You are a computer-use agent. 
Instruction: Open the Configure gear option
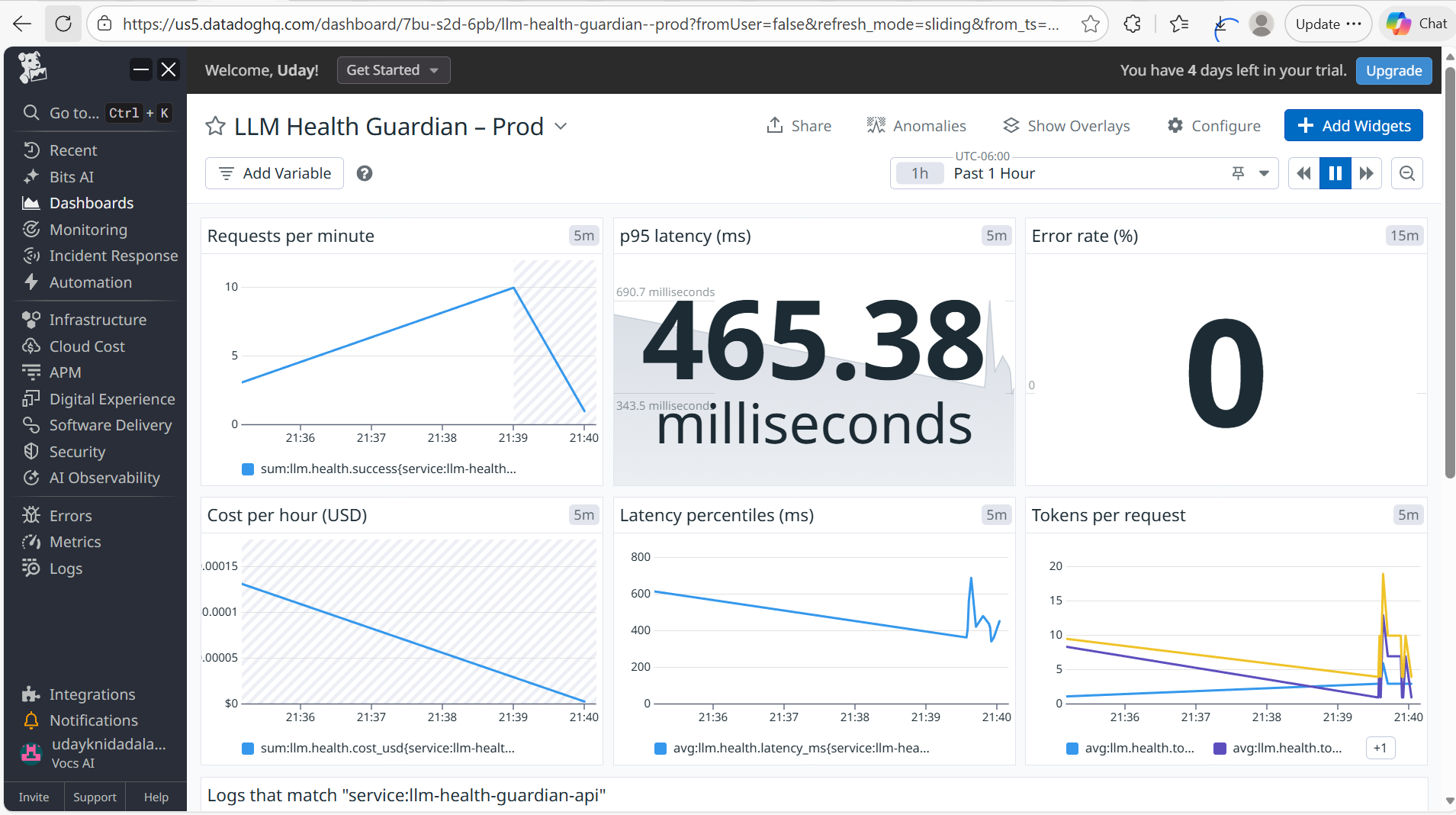click(x=1213, y=126)
